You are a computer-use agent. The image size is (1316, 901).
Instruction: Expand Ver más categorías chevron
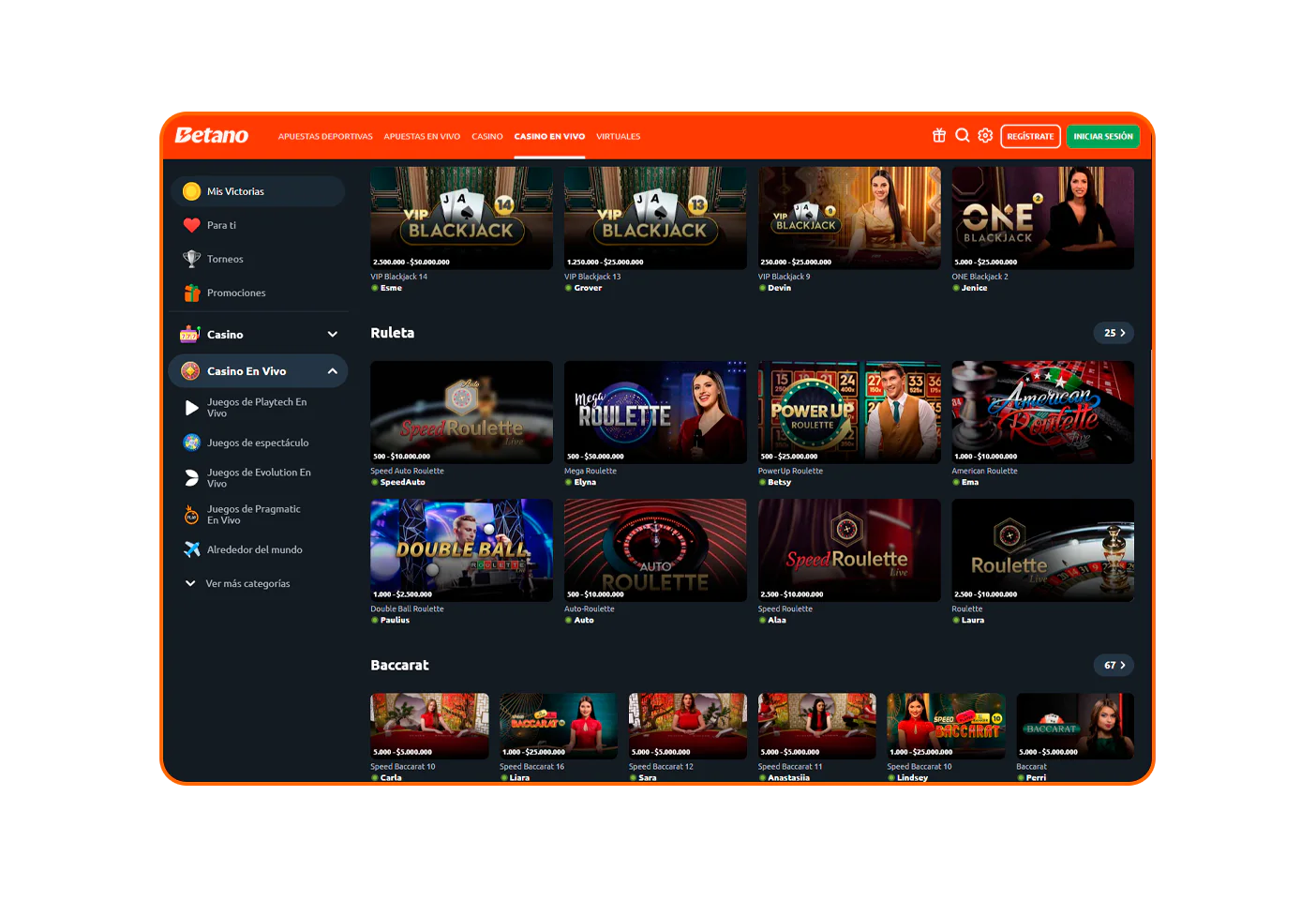click(x=190, y=583)
